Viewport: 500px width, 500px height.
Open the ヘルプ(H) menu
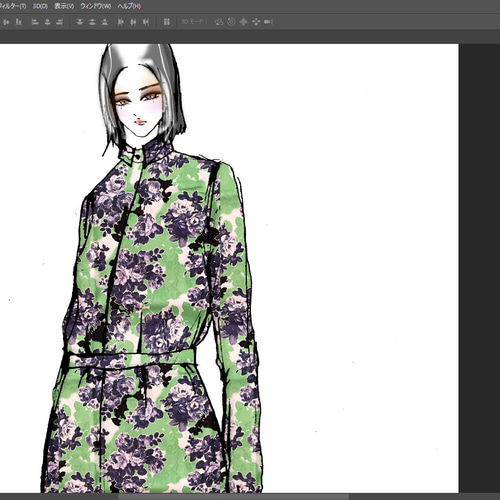[129, 6]
